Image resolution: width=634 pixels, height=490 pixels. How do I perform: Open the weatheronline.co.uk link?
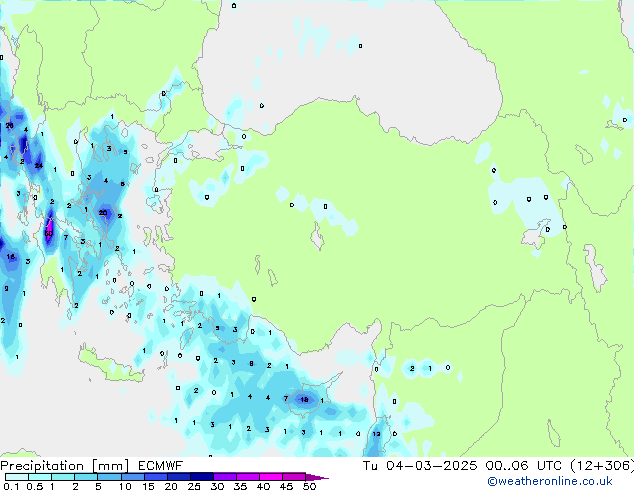(x=550, y=481)
